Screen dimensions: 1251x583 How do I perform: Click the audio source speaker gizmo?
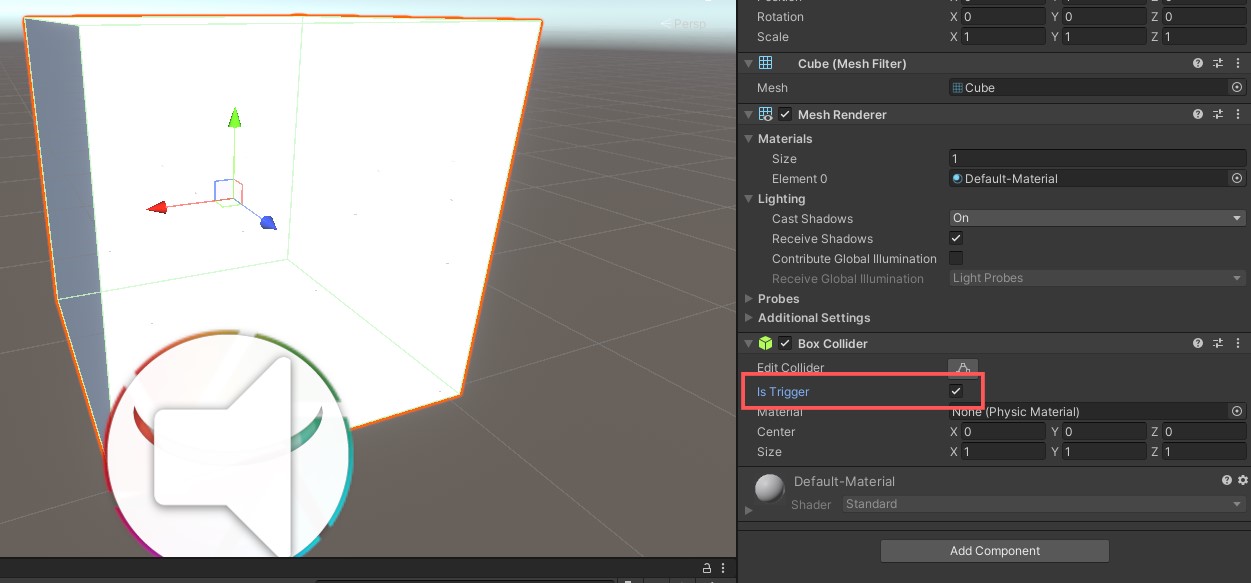pos(228,445)
